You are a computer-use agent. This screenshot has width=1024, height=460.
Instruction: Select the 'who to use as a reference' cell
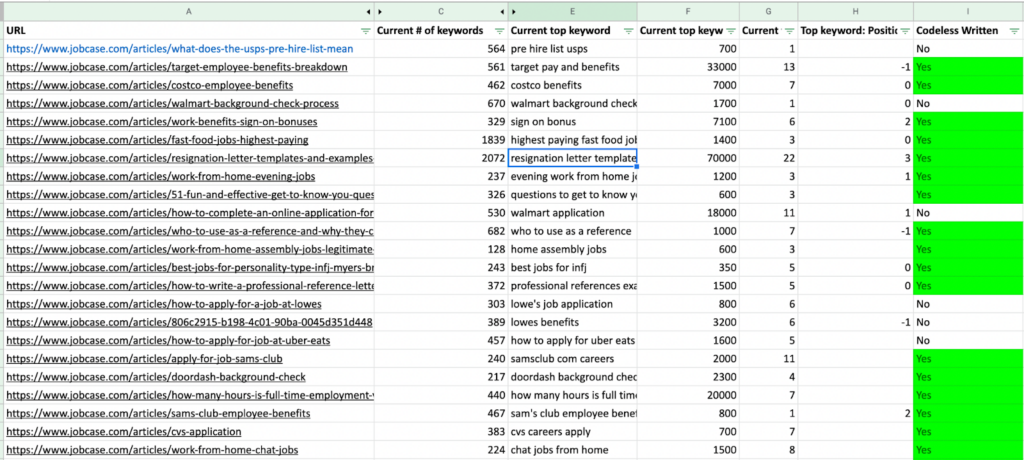(x=573, y=231)
